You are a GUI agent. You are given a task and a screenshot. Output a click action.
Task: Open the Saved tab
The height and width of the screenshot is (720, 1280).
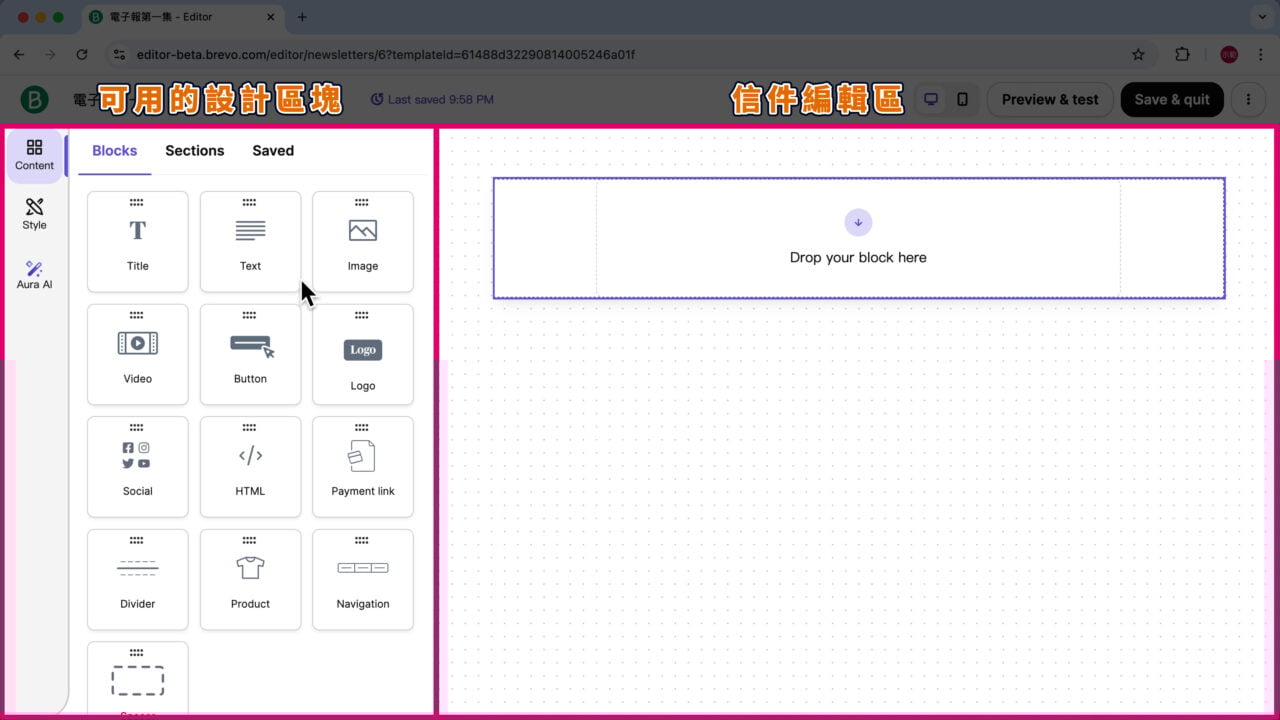273,151
